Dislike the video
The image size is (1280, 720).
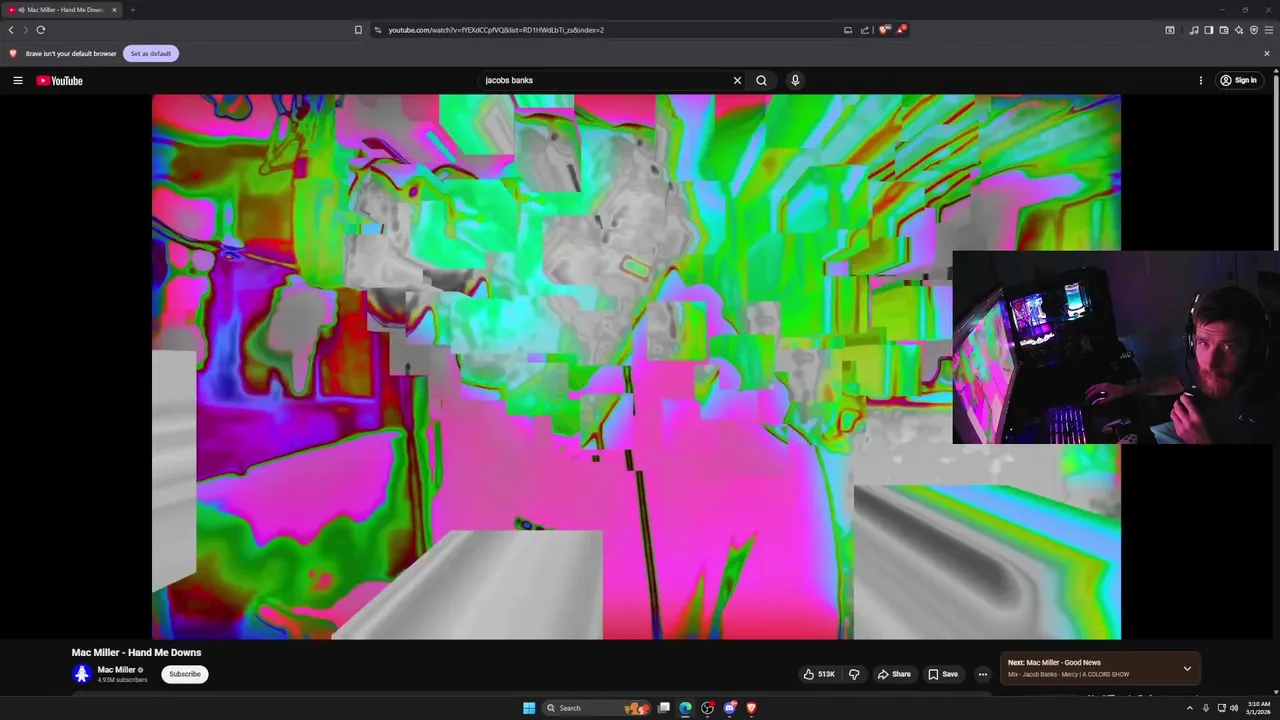tap(854, 674)
